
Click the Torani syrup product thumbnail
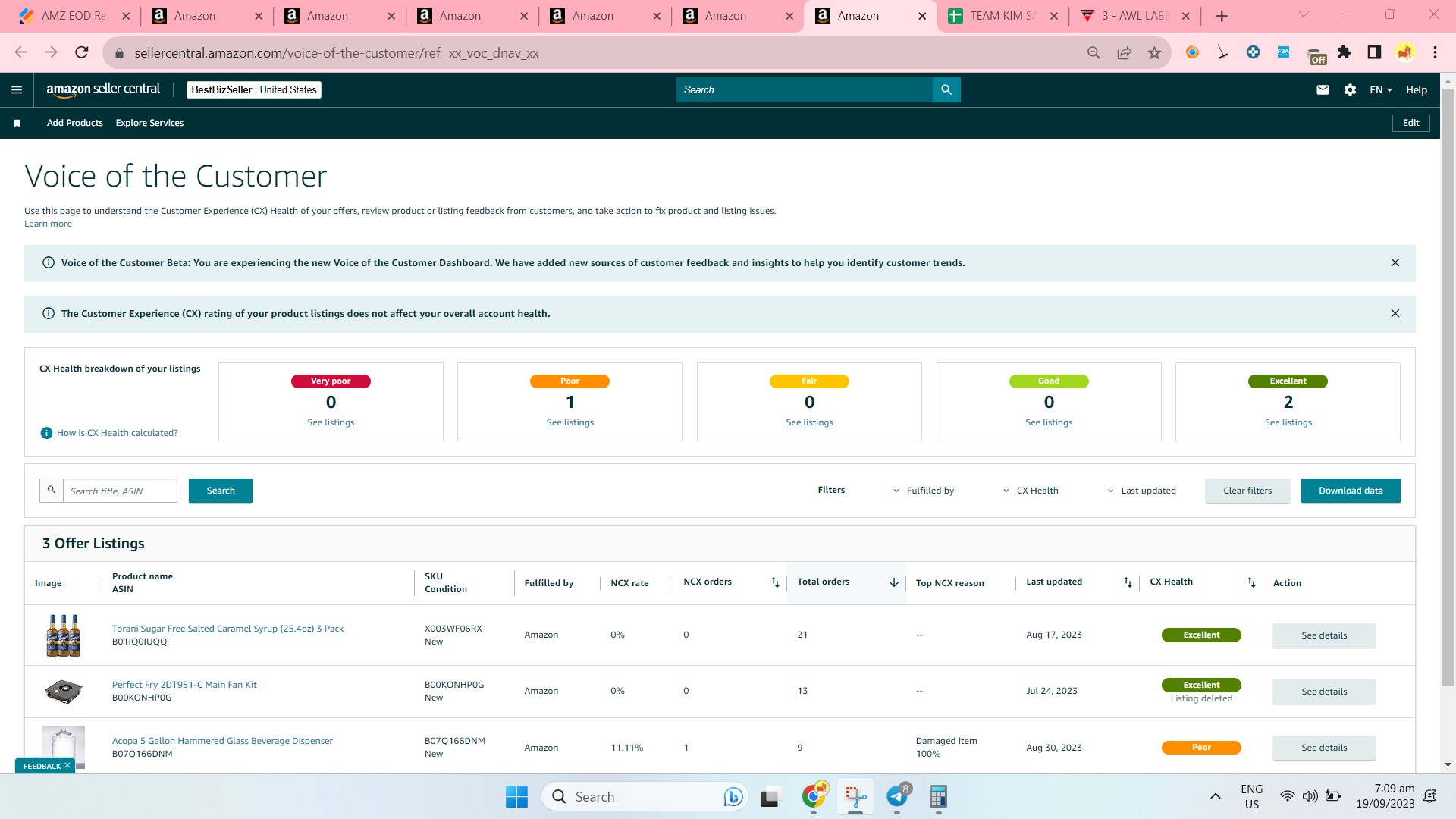tap(64, 635)
